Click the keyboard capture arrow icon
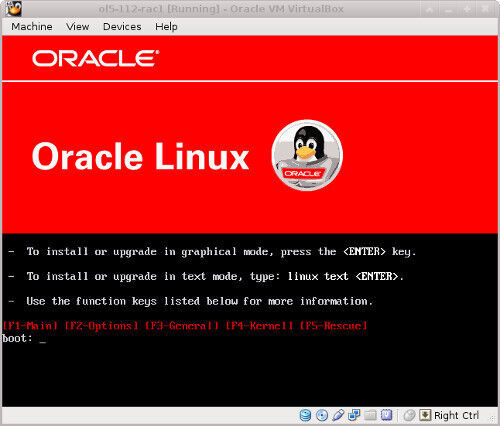Image resolution: width=500 pixels, height=426 pixels. [425, 415]
